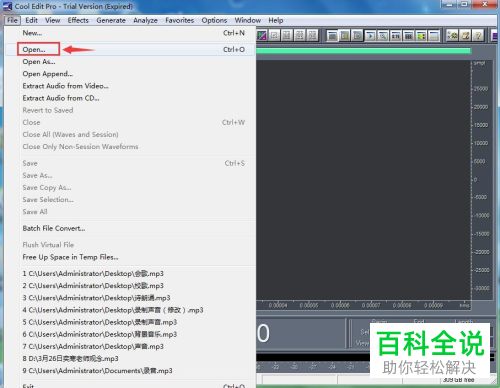Open recent file 4 ending in ).mp3
This screenshot has height=388, width=500.
point(130,310)
